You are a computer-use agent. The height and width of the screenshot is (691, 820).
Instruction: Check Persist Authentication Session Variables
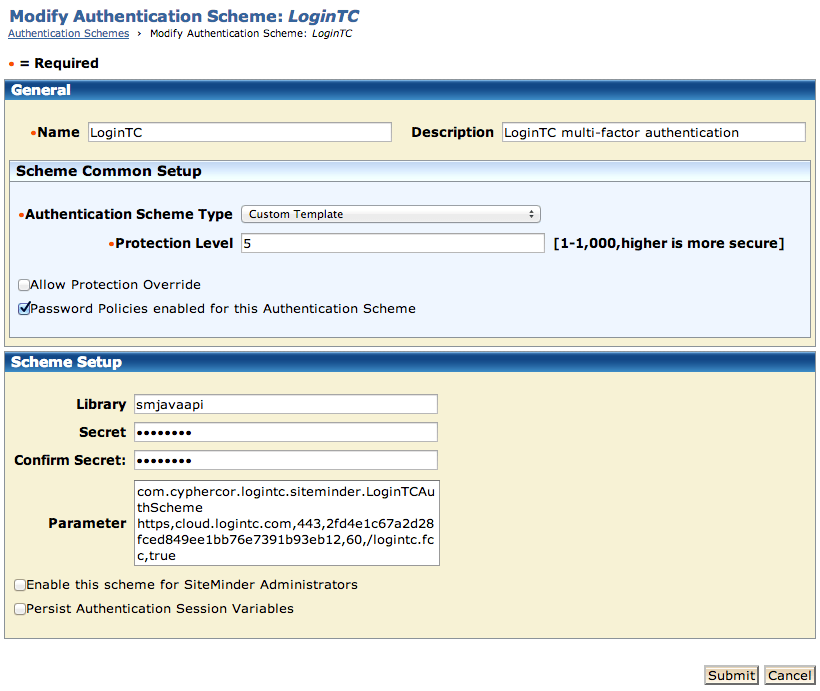pos(20,609)
